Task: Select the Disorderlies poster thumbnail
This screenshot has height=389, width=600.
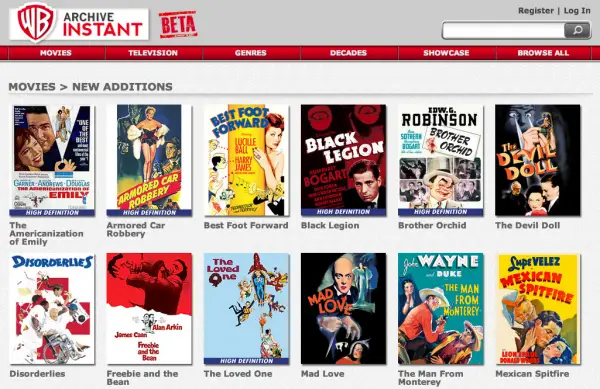Action: [52, 308]
